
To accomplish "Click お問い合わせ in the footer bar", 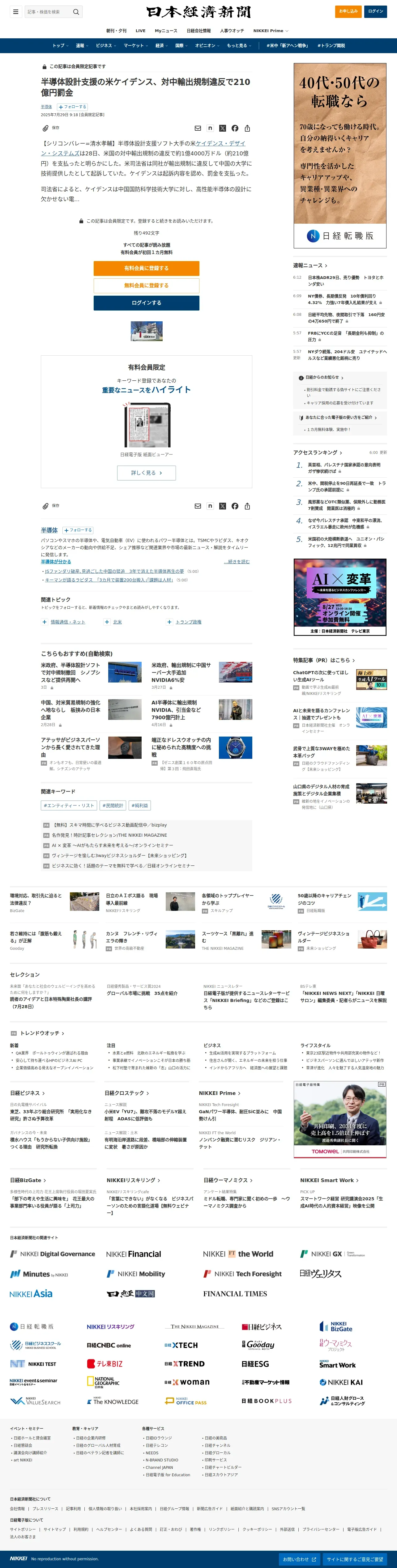I will pyautogui.click(x=299, y=1559).
